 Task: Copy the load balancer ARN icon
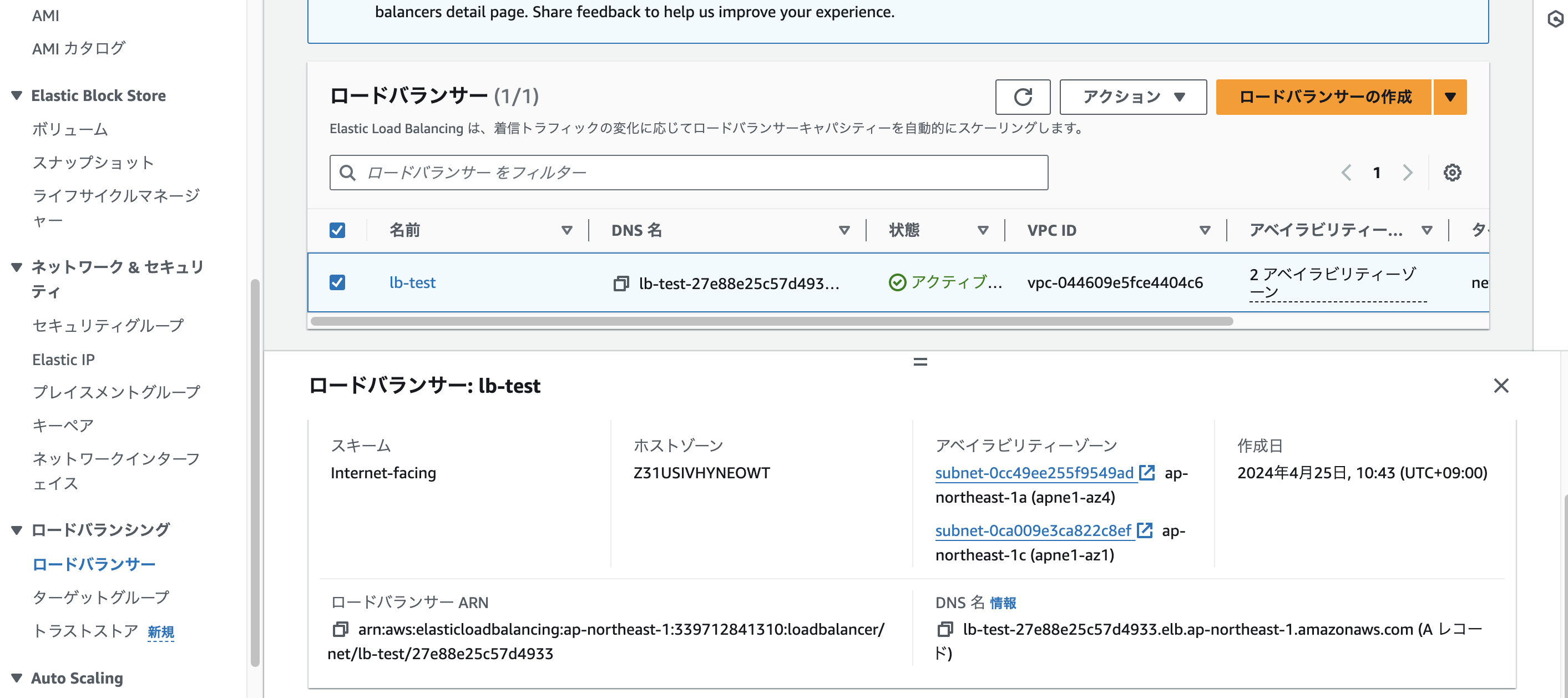coord(340,629)
